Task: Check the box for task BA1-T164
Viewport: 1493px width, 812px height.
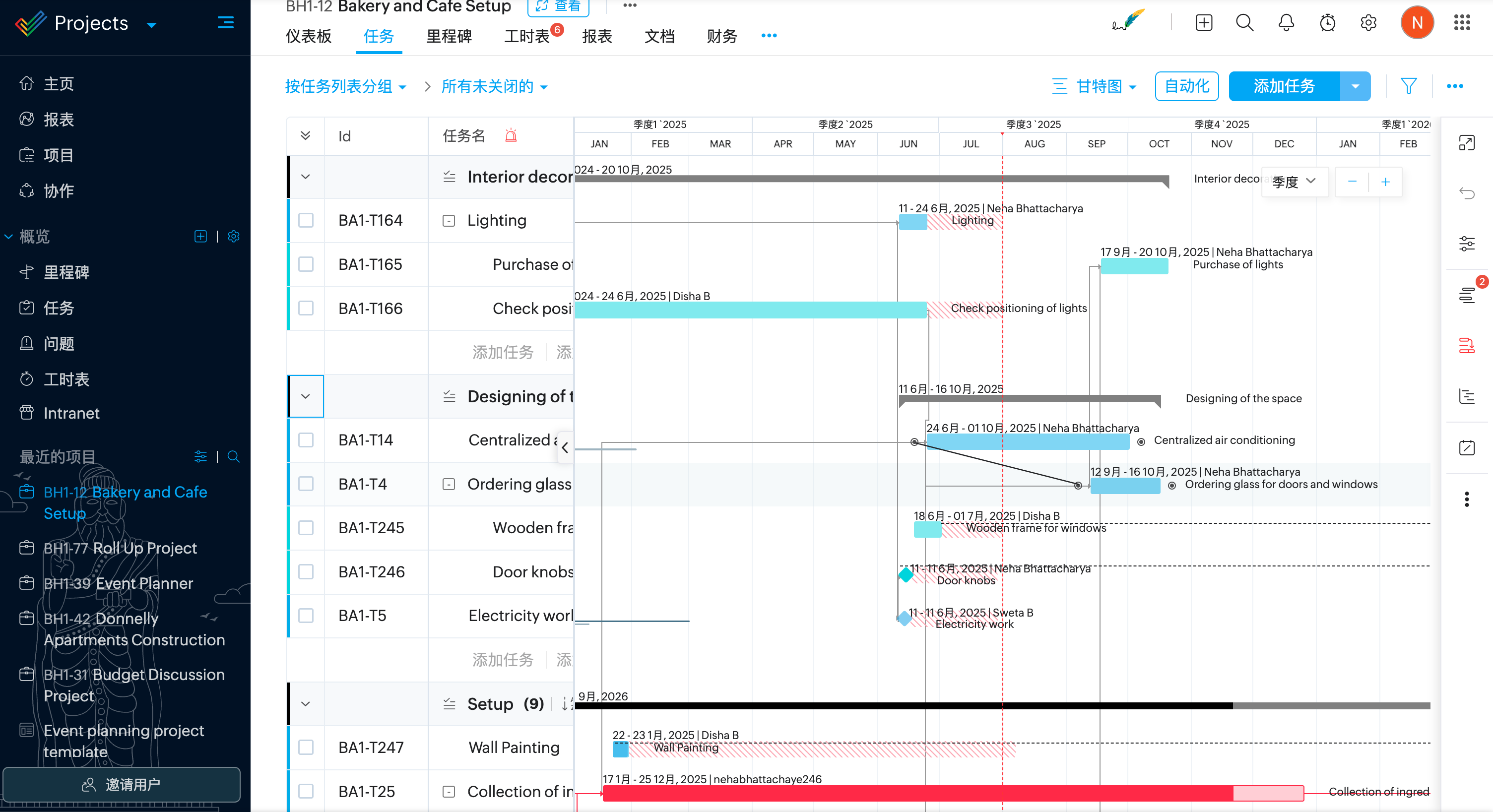Action: pos(306,220)
